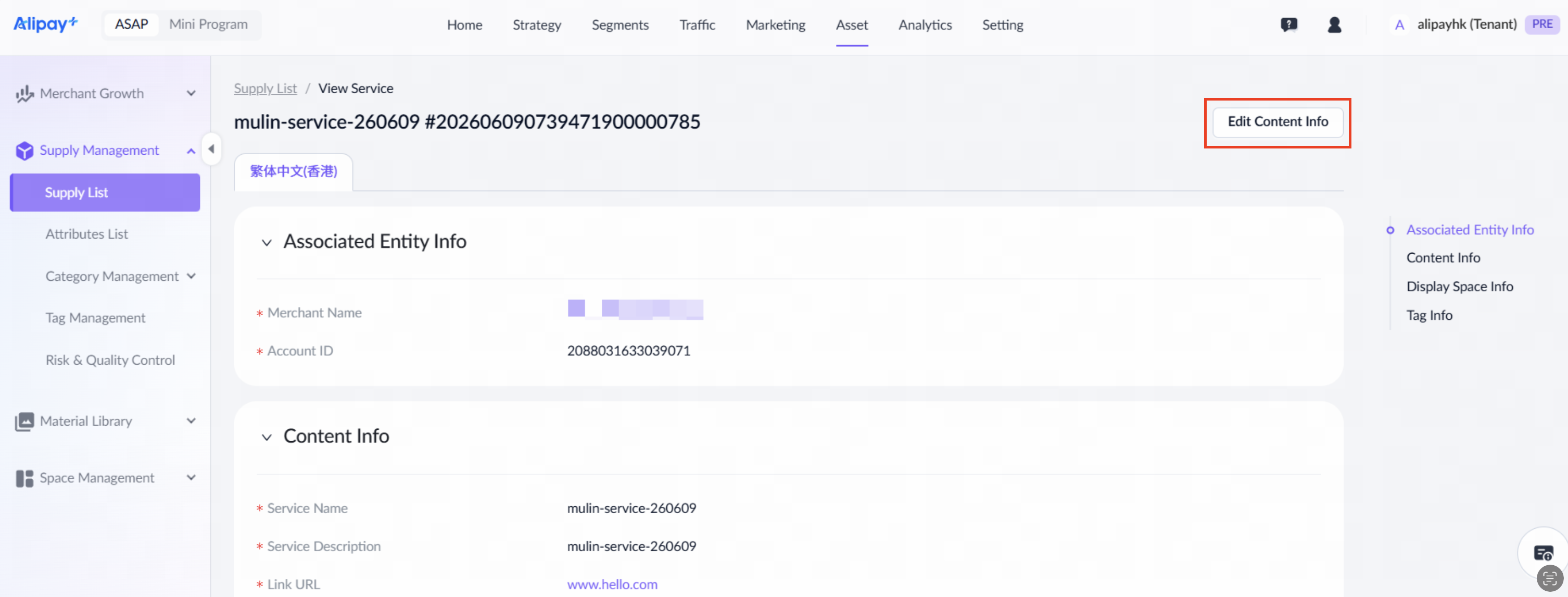The image size is (1568, 597).
Task: Collapse the Associated Entity Info section
Action: click(x=267, y=242)
